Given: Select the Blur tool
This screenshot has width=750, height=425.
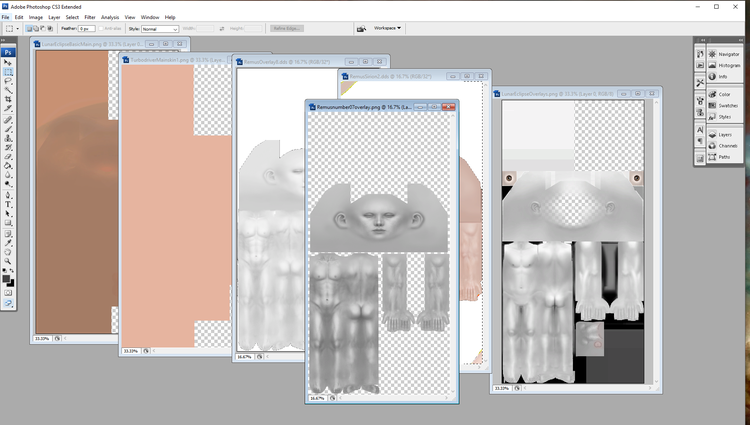Looking at the screenshot, I should coord(8,174).
